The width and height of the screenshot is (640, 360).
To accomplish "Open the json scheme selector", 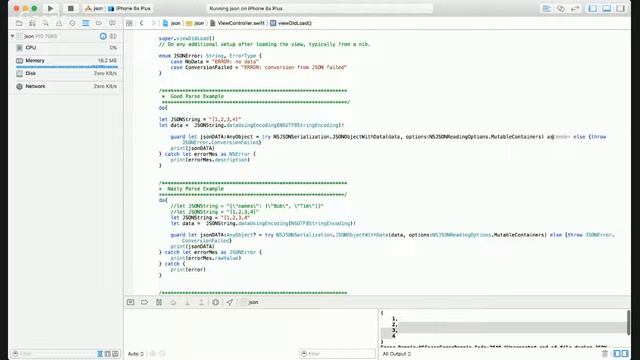I will (94, 8).
